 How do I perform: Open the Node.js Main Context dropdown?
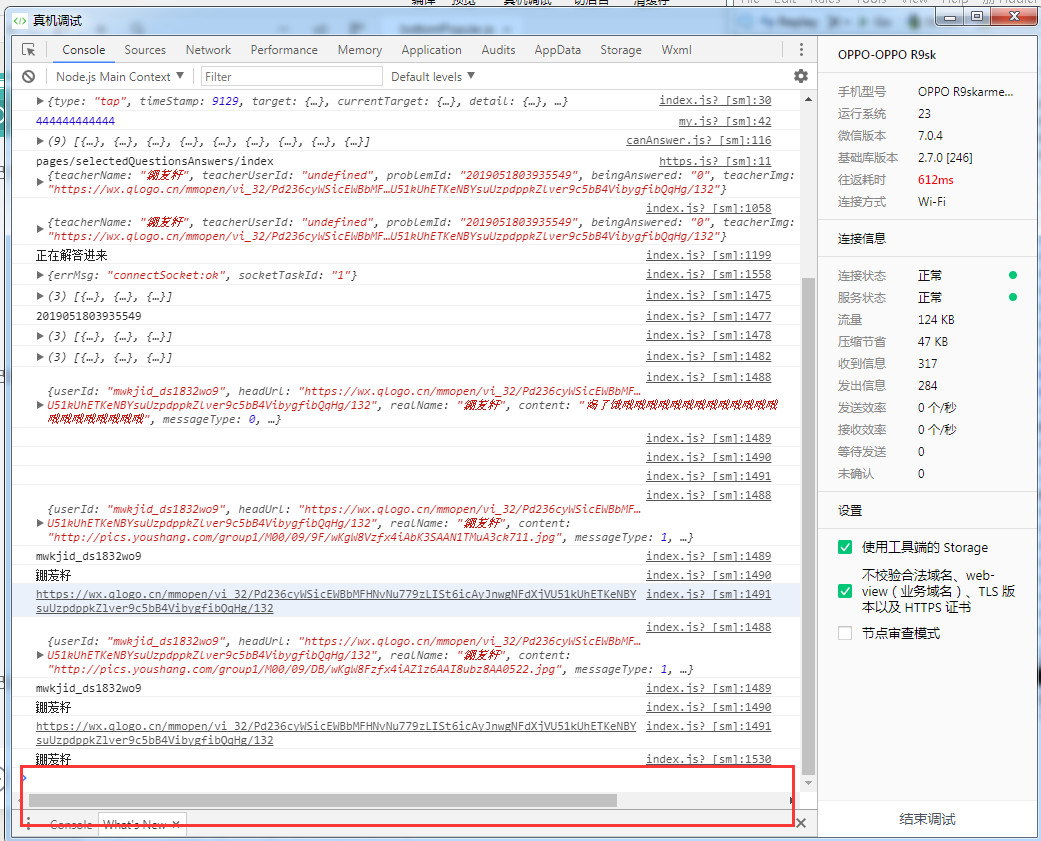click(120, 76)
